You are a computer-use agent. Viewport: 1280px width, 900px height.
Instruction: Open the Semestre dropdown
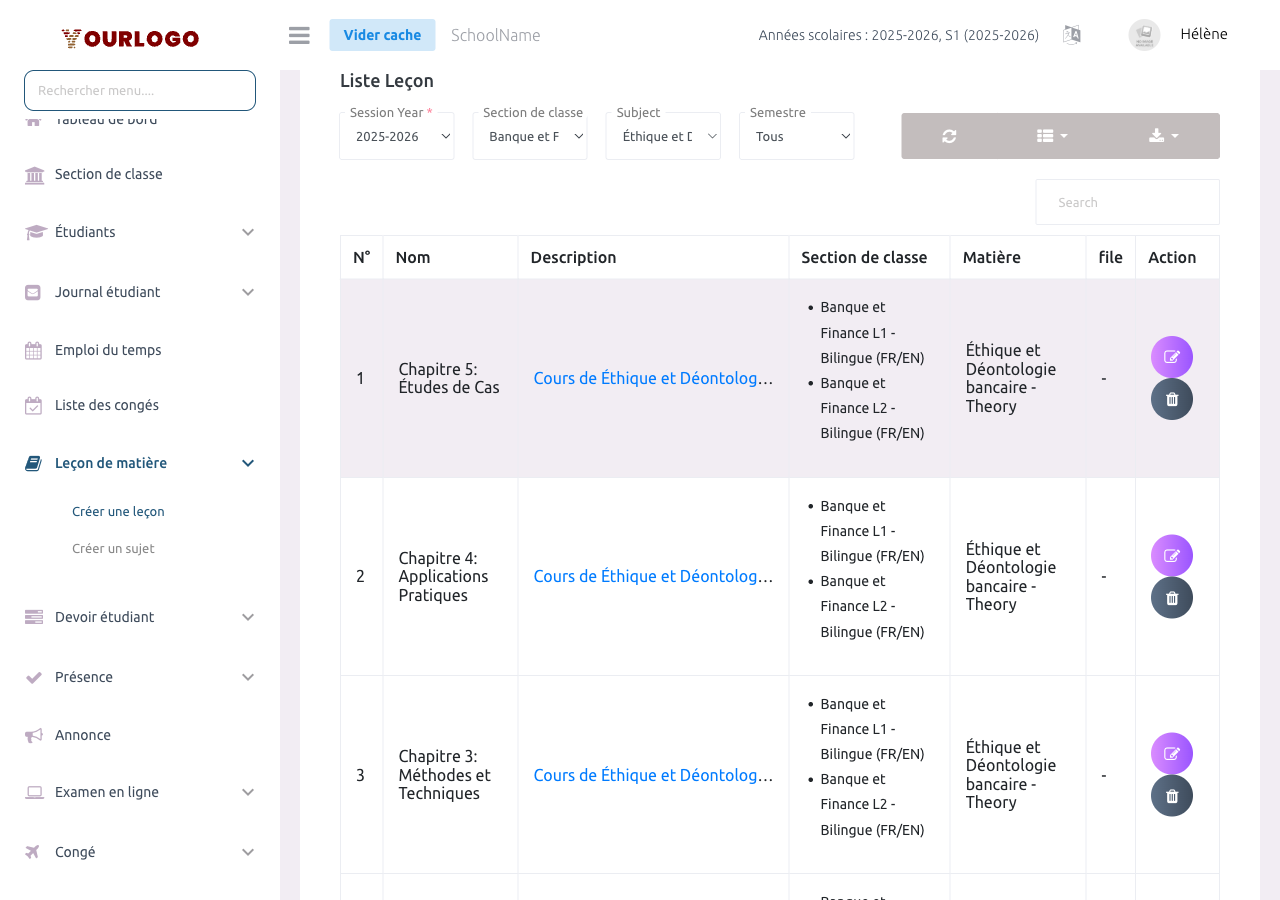[796, 137]
